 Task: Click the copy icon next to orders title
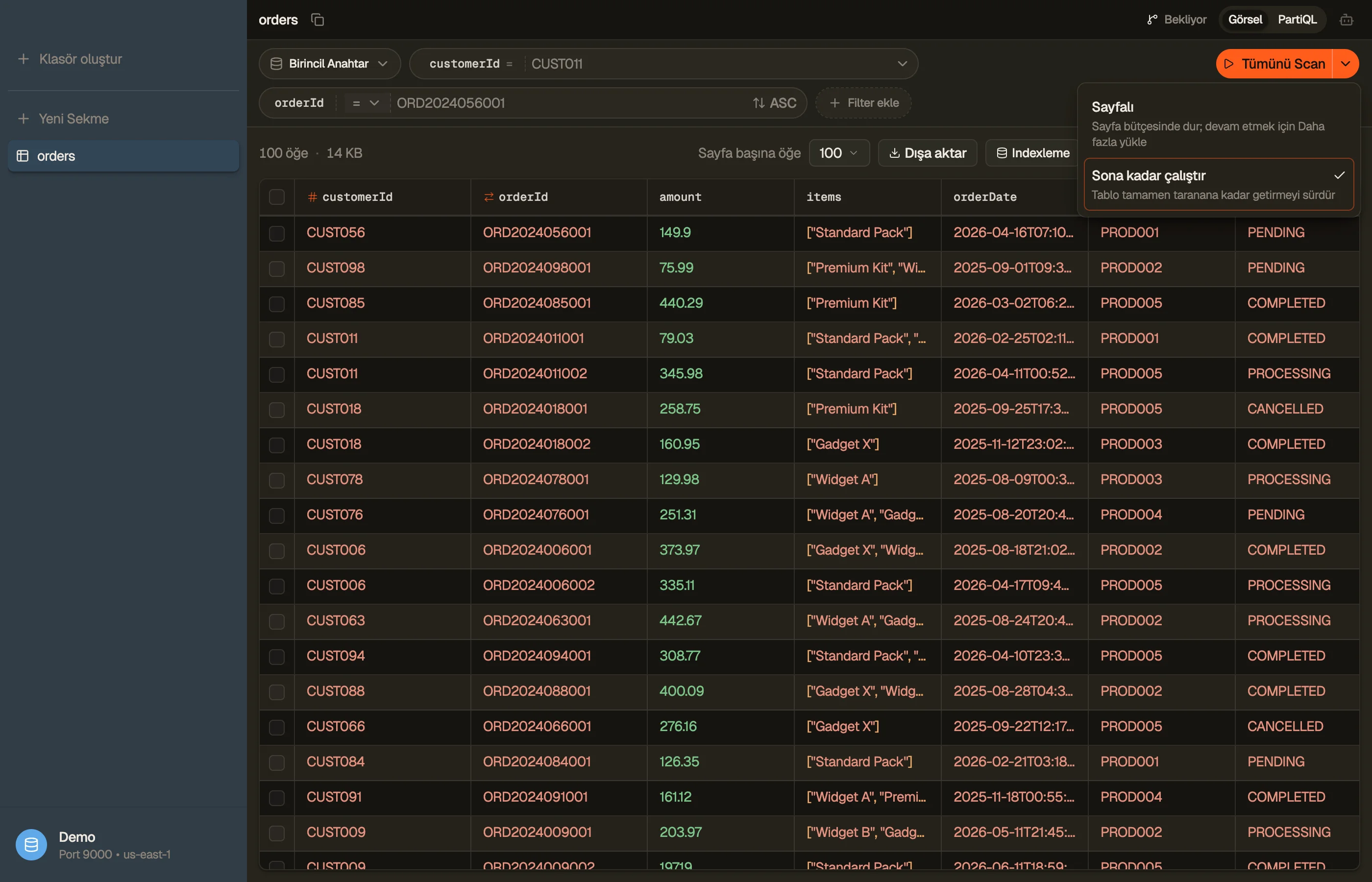pyautogui.click(x=317, y=20)
